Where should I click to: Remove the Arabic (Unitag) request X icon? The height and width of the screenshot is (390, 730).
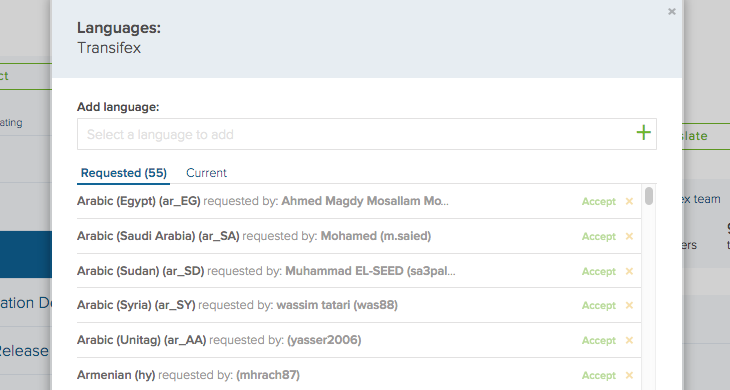click(629, 340)
